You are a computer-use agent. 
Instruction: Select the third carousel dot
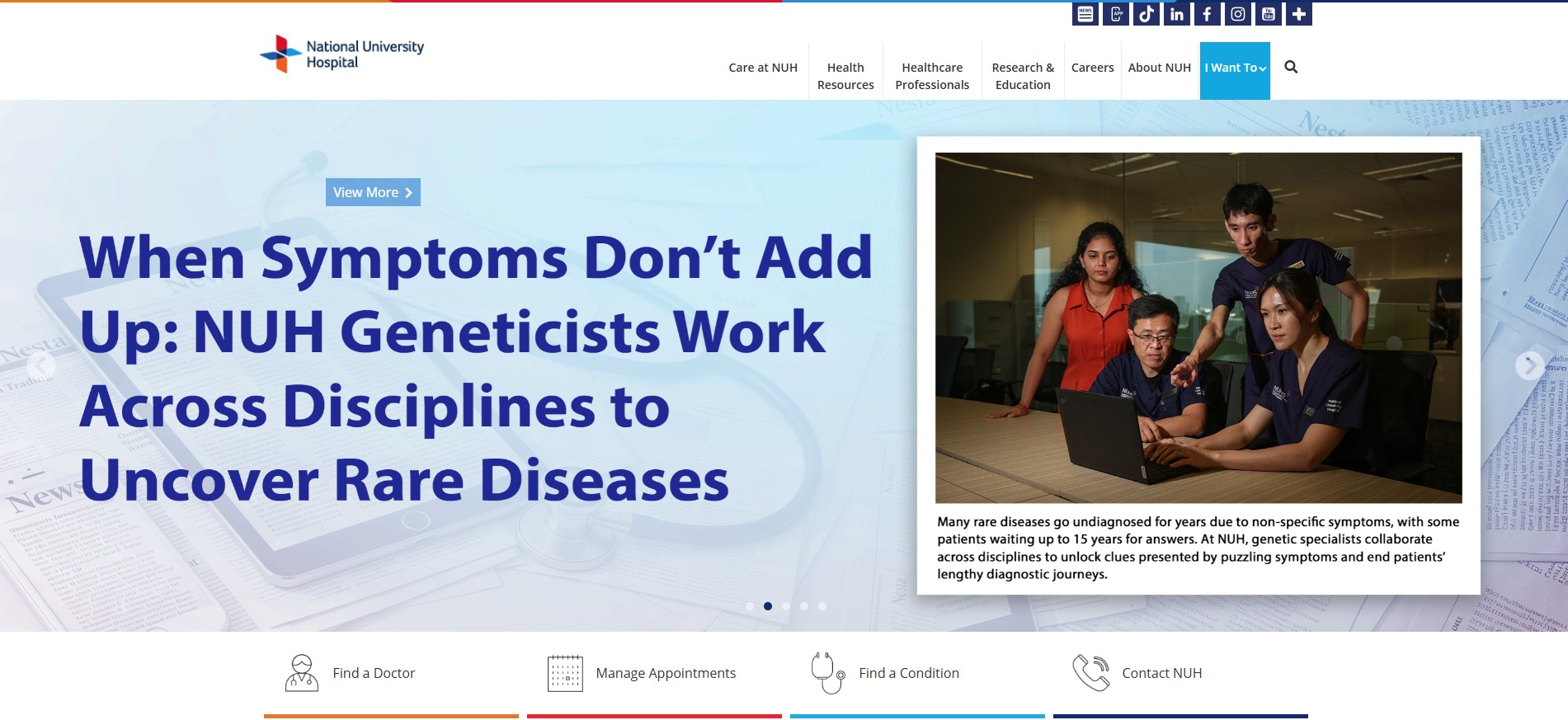pyautogui.click(x=786, y=606)
